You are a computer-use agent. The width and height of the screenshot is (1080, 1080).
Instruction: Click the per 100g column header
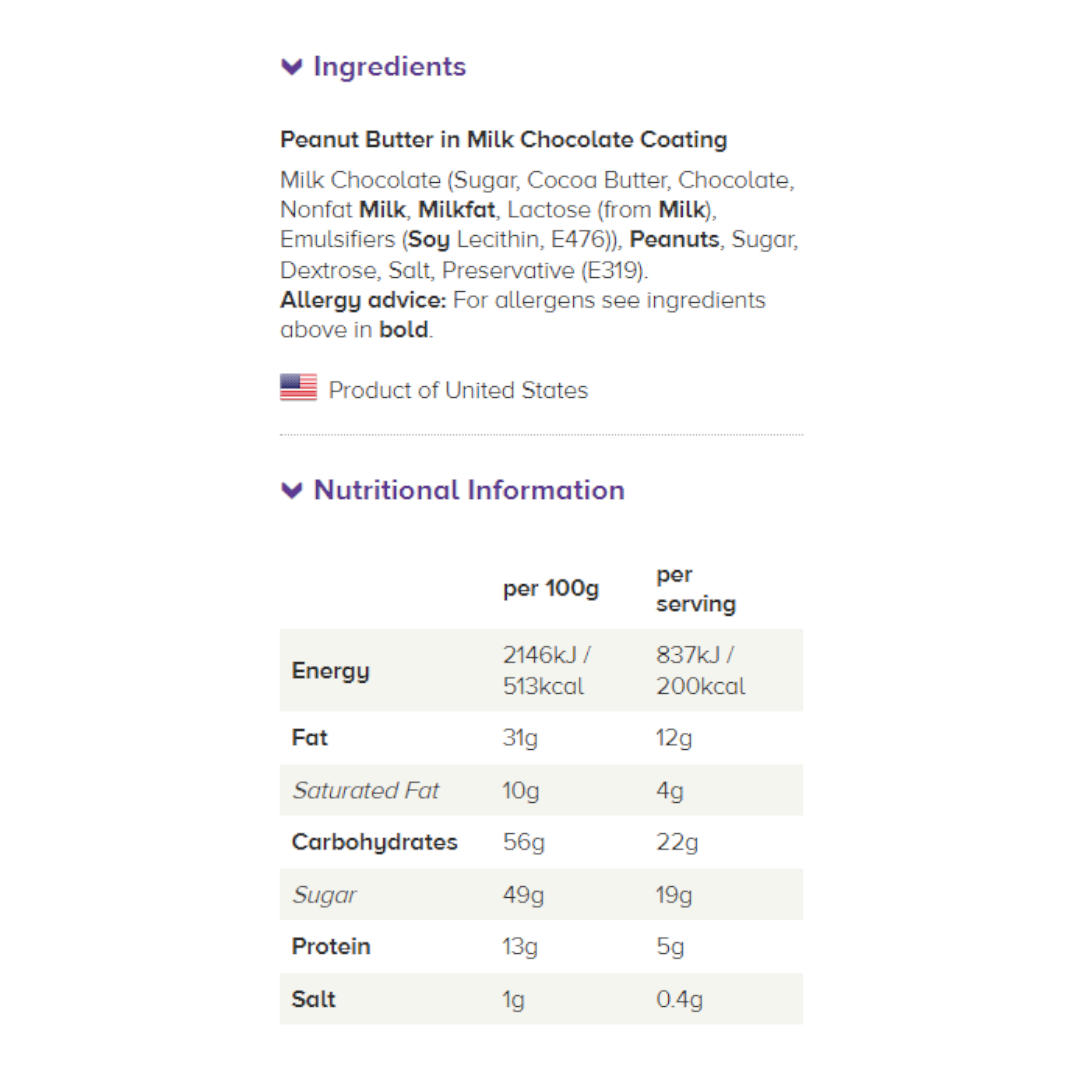551,588
